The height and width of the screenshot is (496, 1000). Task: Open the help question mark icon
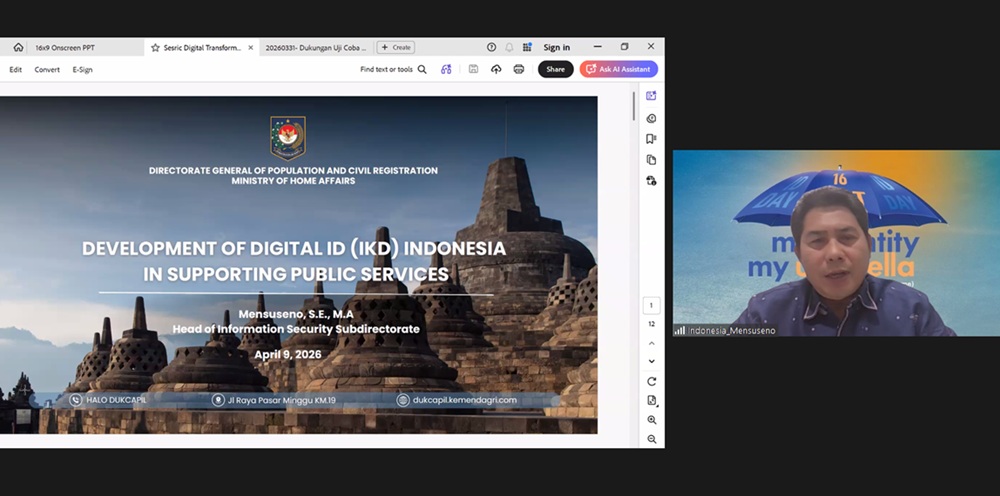[x=491, y=47]
